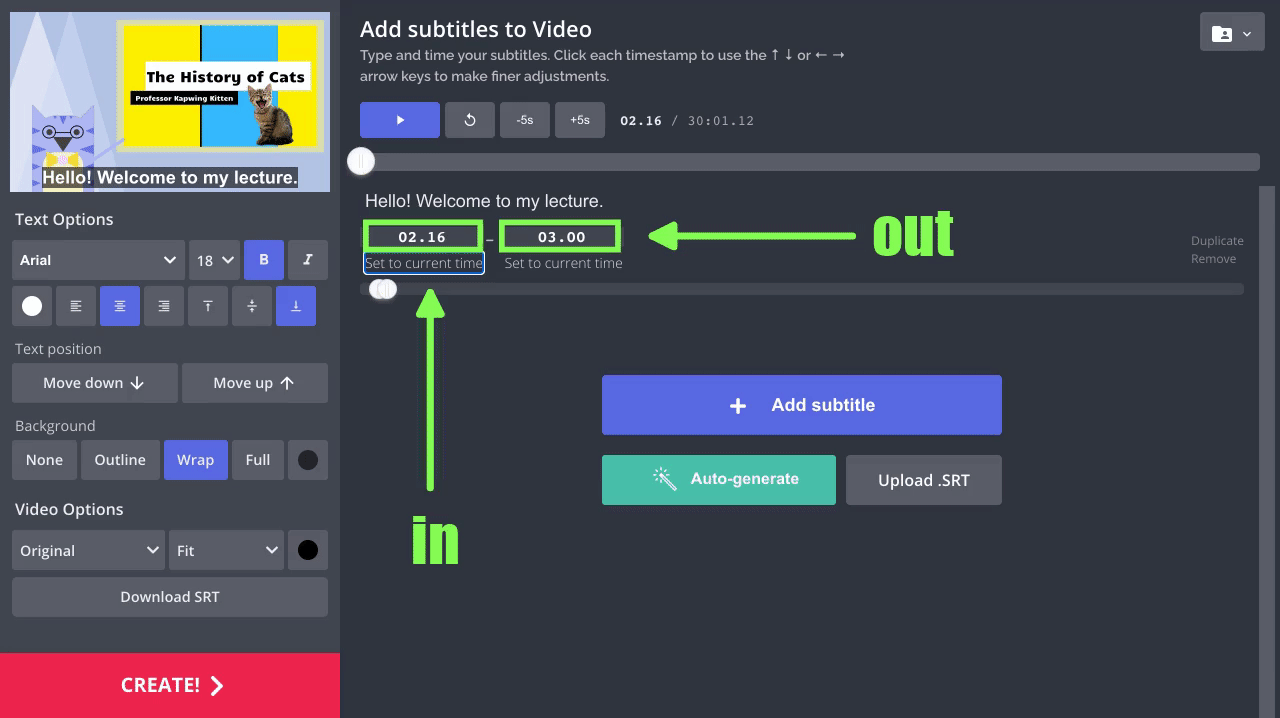Open the font size 18 dropdown

coord(214,260)
